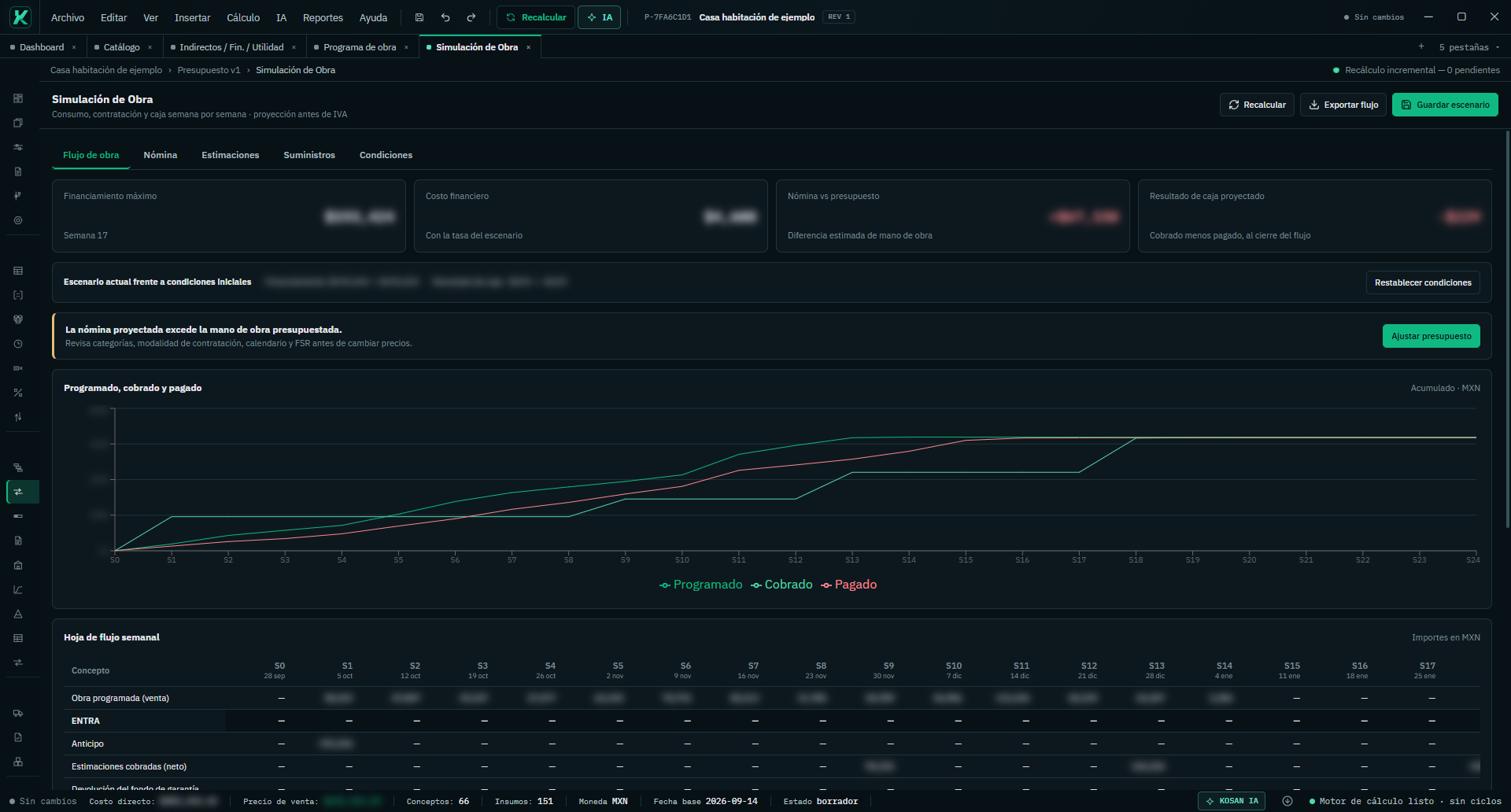The height and width of the screenshot is (812, 1511).
Task: Click the save disk icon in toolbar
Action: (419, 17)
